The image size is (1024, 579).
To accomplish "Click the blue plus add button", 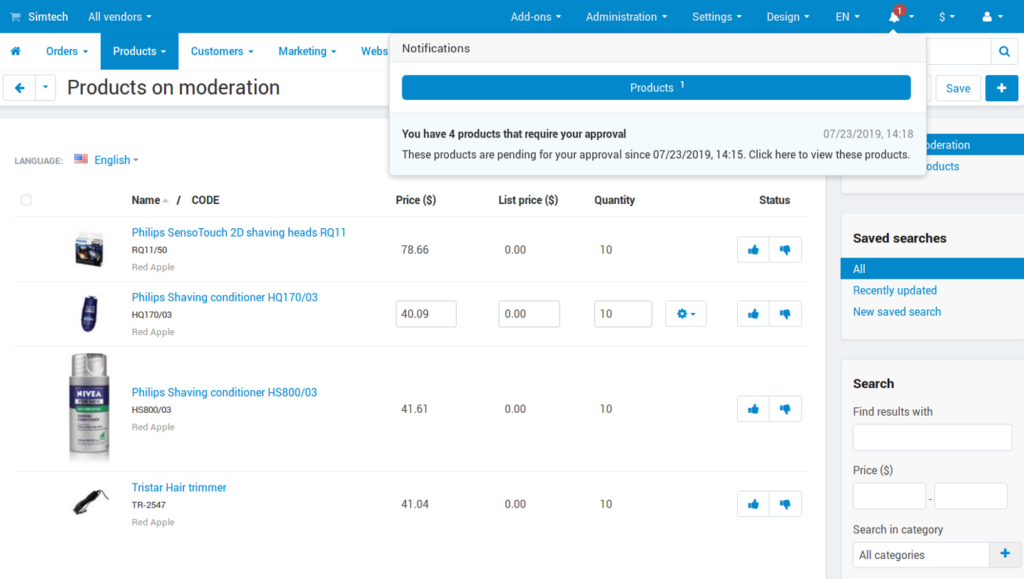I will click(x=1002, y=88).
